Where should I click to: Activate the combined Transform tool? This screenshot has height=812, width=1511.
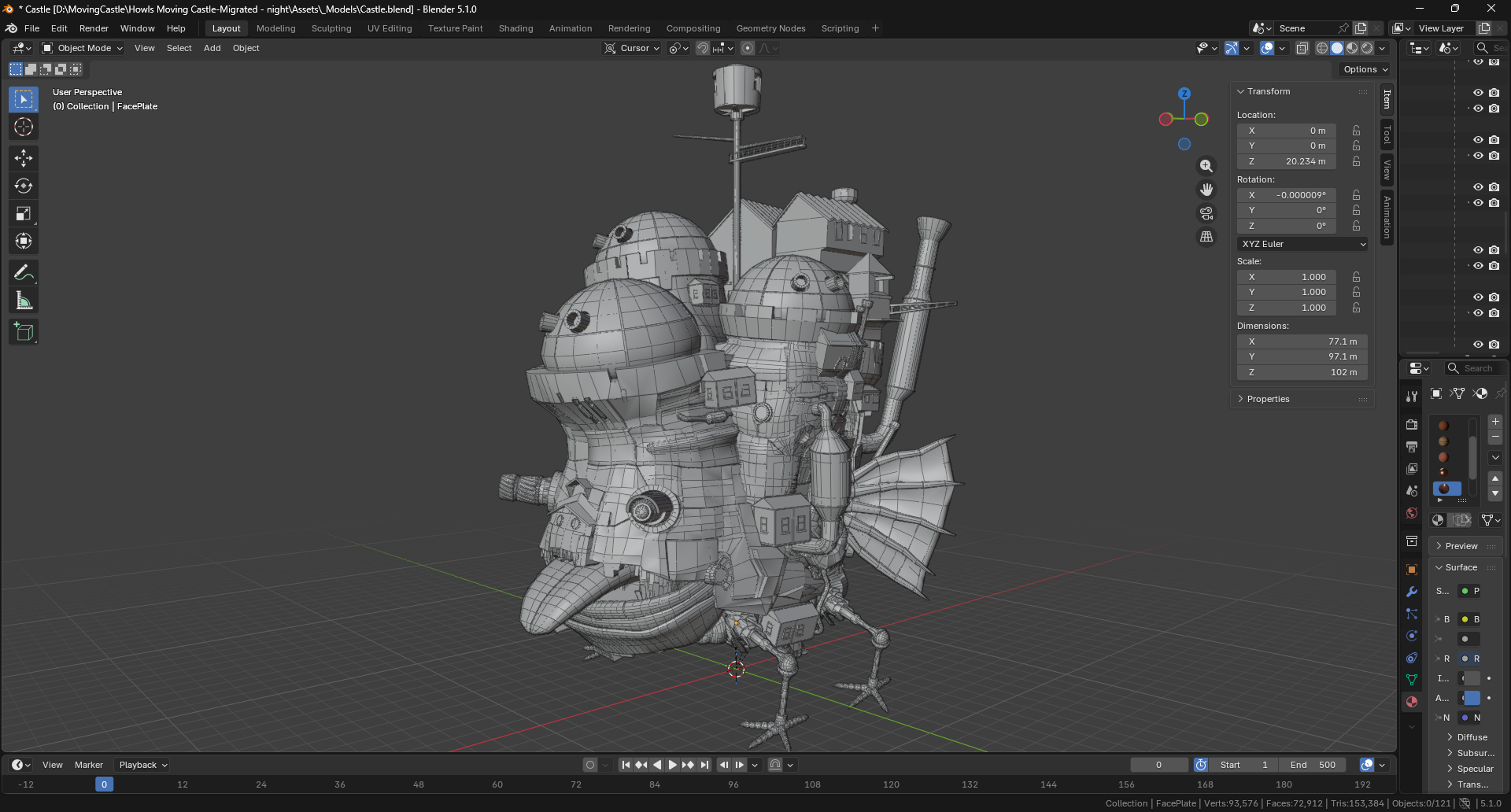click(24, 241)
